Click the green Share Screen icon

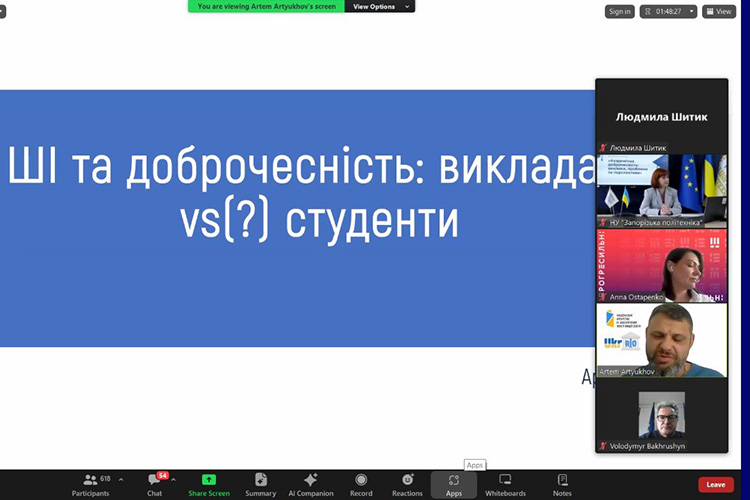pyautogui.click(x=209, y=480)
